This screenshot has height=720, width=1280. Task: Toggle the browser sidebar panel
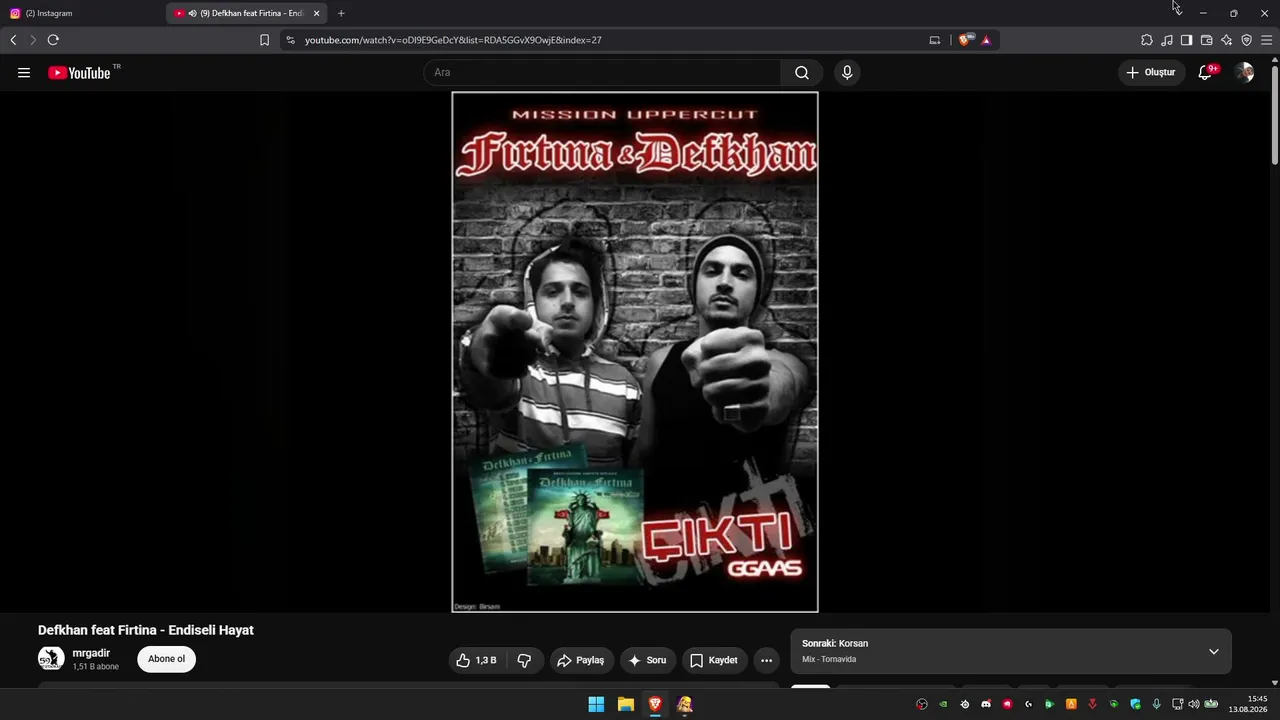(1186, 40)
